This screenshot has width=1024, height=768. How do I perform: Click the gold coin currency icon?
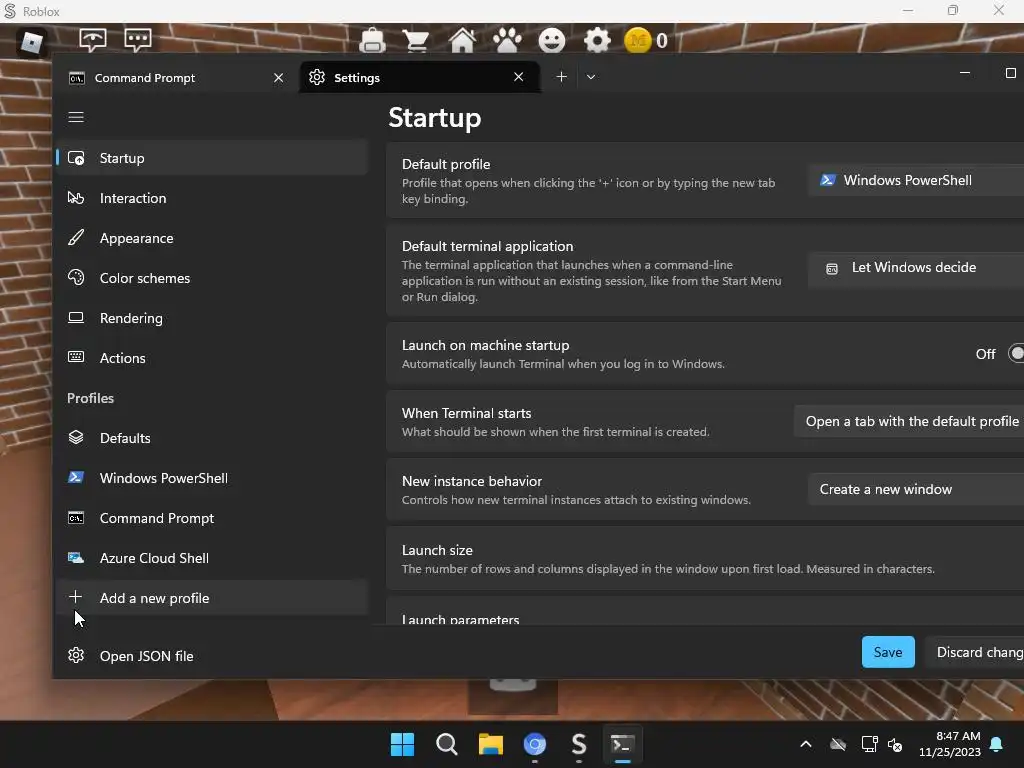637,40
